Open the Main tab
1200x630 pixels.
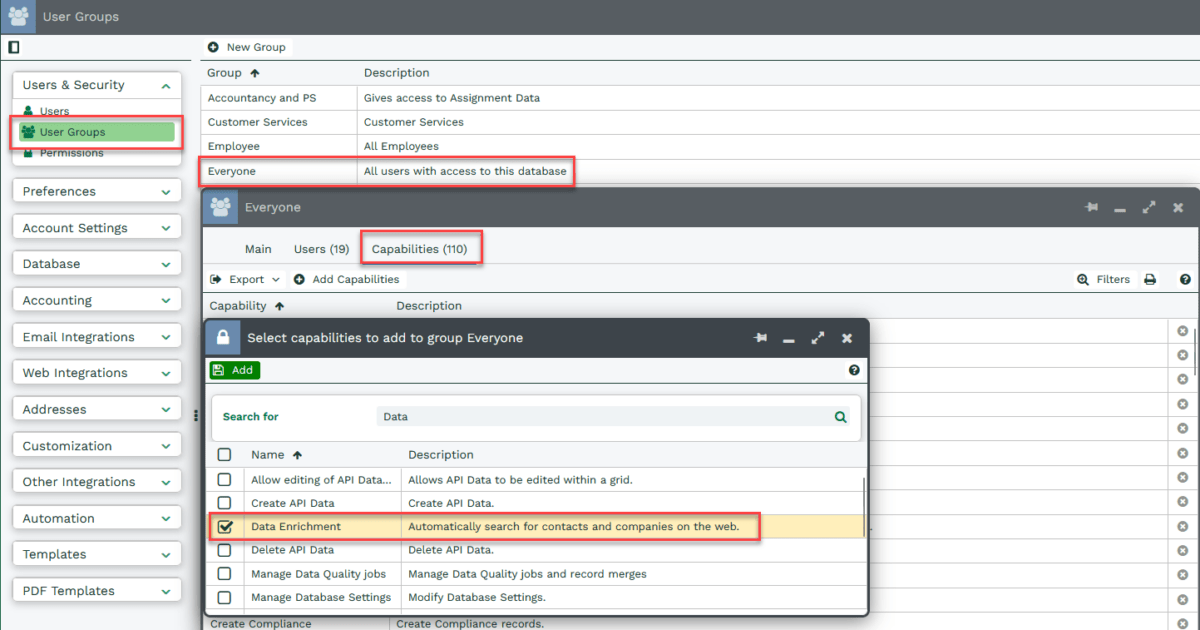coord(258,249)
